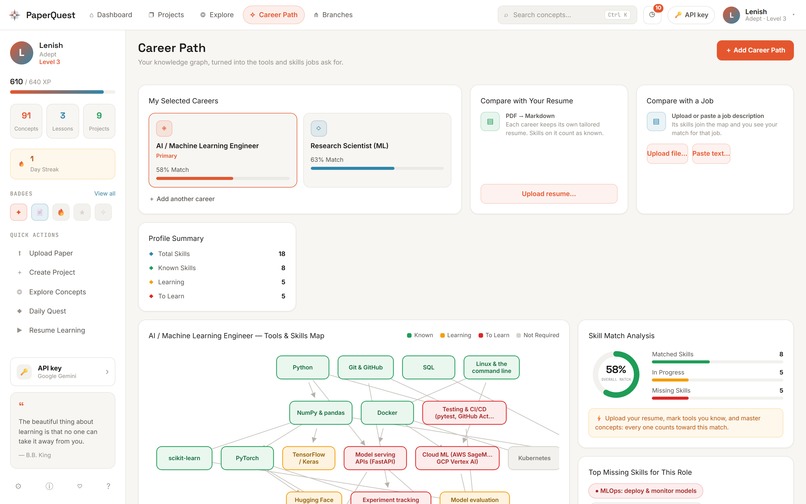Toggle the Not Required legend filter

pyautogui.click(x=538, y=335)
